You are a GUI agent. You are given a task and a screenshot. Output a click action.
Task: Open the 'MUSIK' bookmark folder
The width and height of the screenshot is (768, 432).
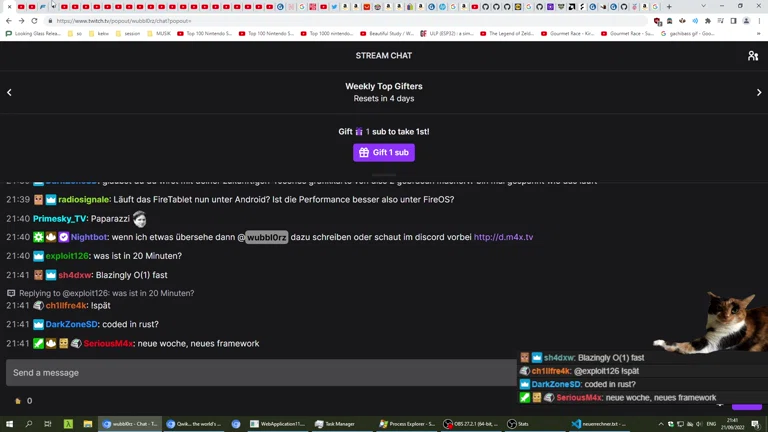coord(160,34)
